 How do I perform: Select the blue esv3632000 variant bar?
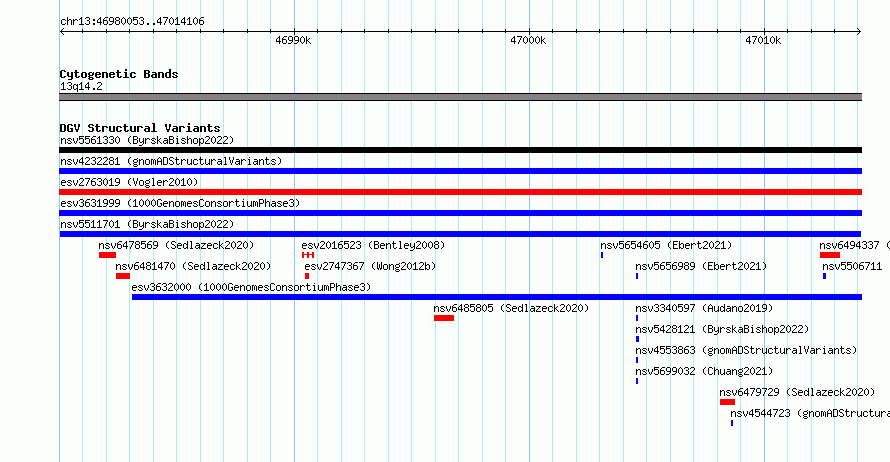[x=497, y=297]
